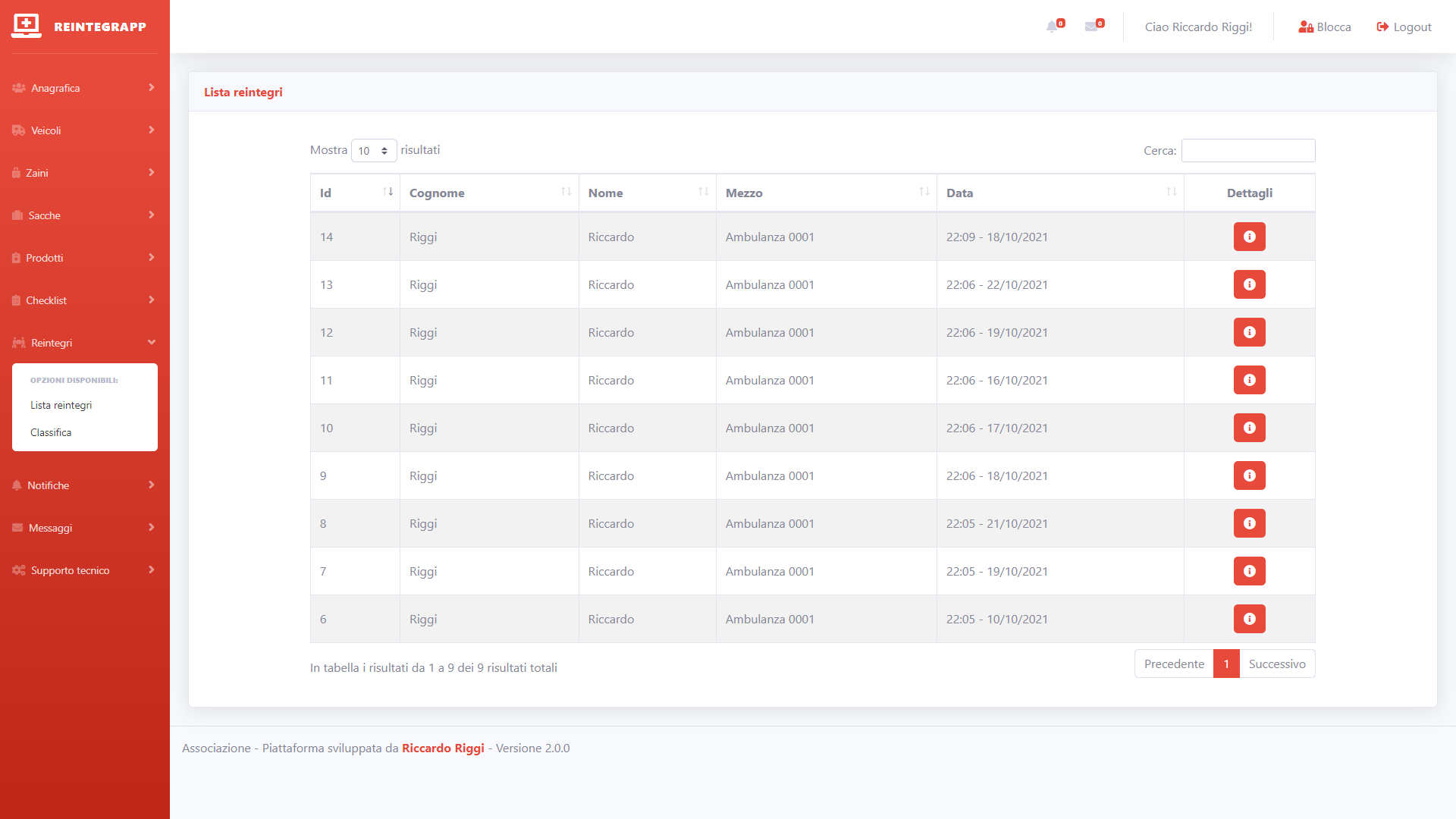Sort table by Nome column arrows
1456x819 pixels.
point(703,192)
